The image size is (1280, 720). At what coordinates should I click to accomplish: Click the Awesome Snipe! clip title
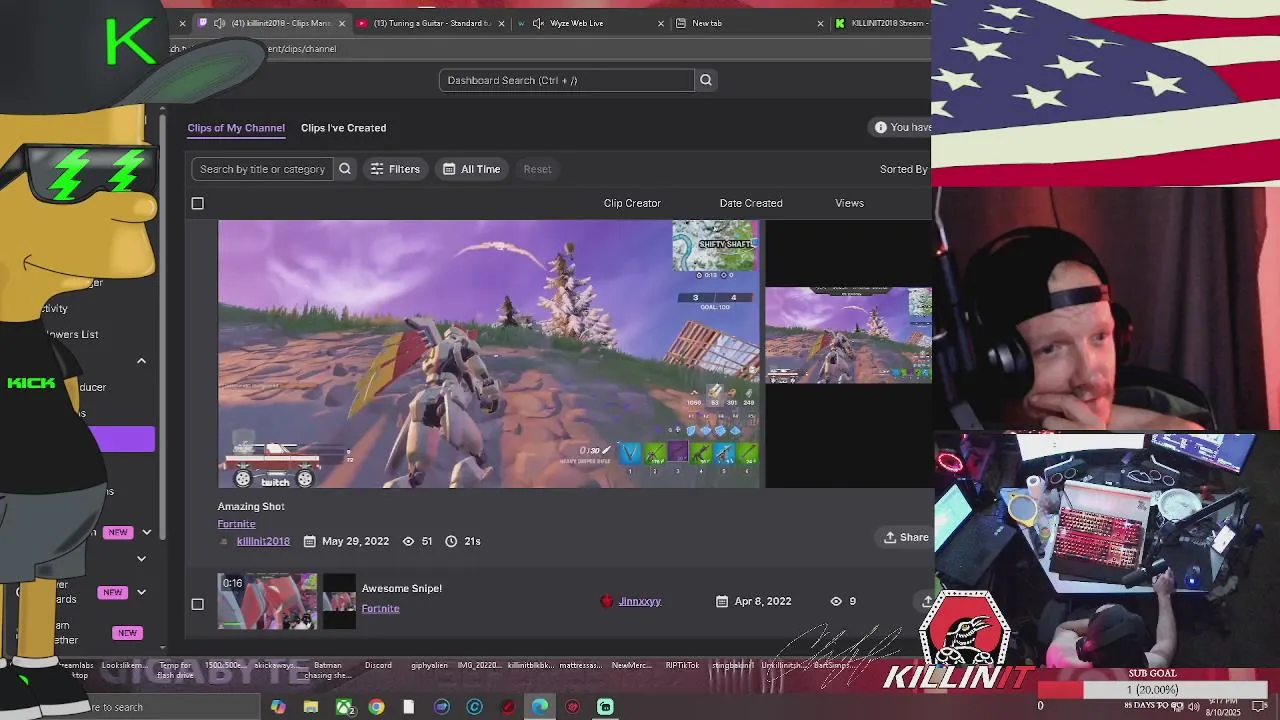tap(402, 588)
